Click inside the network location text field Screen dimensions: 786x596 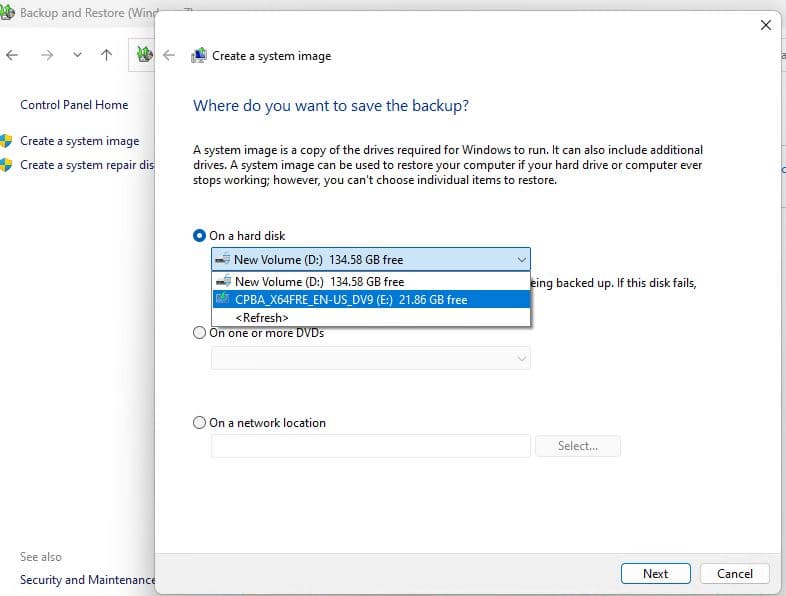pos(370,446)
